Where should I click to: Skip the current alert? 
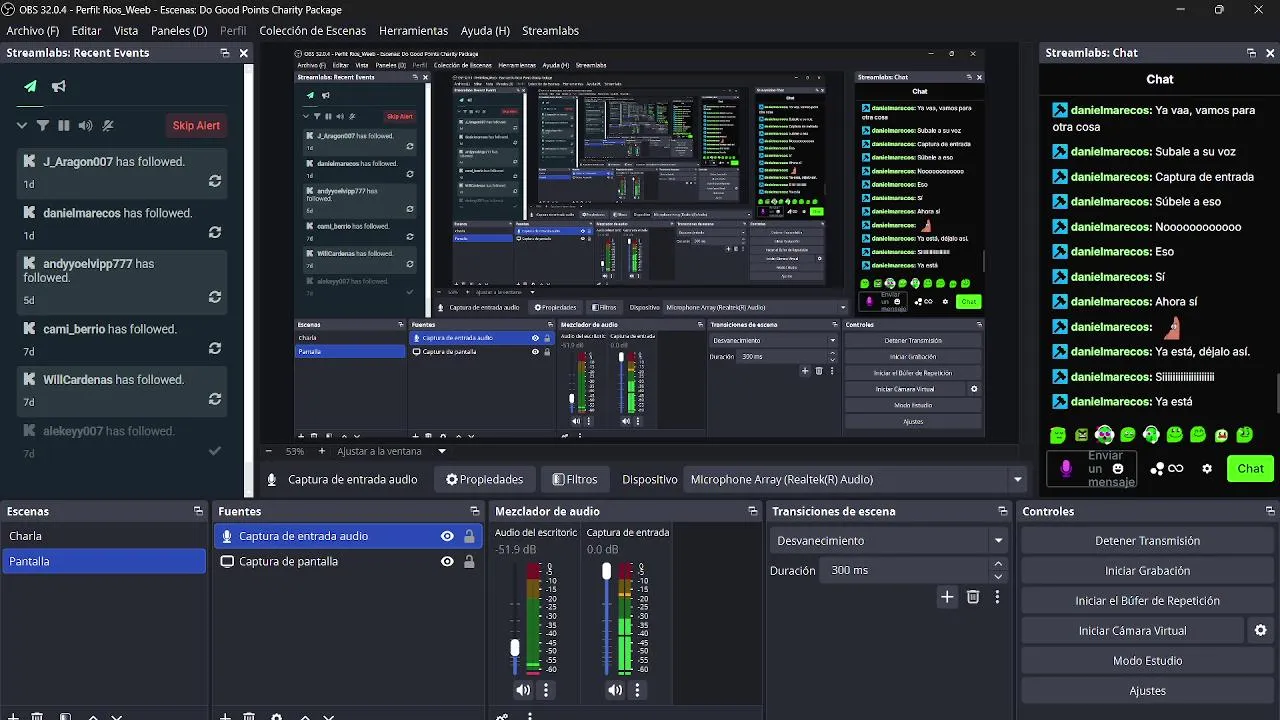196,126
